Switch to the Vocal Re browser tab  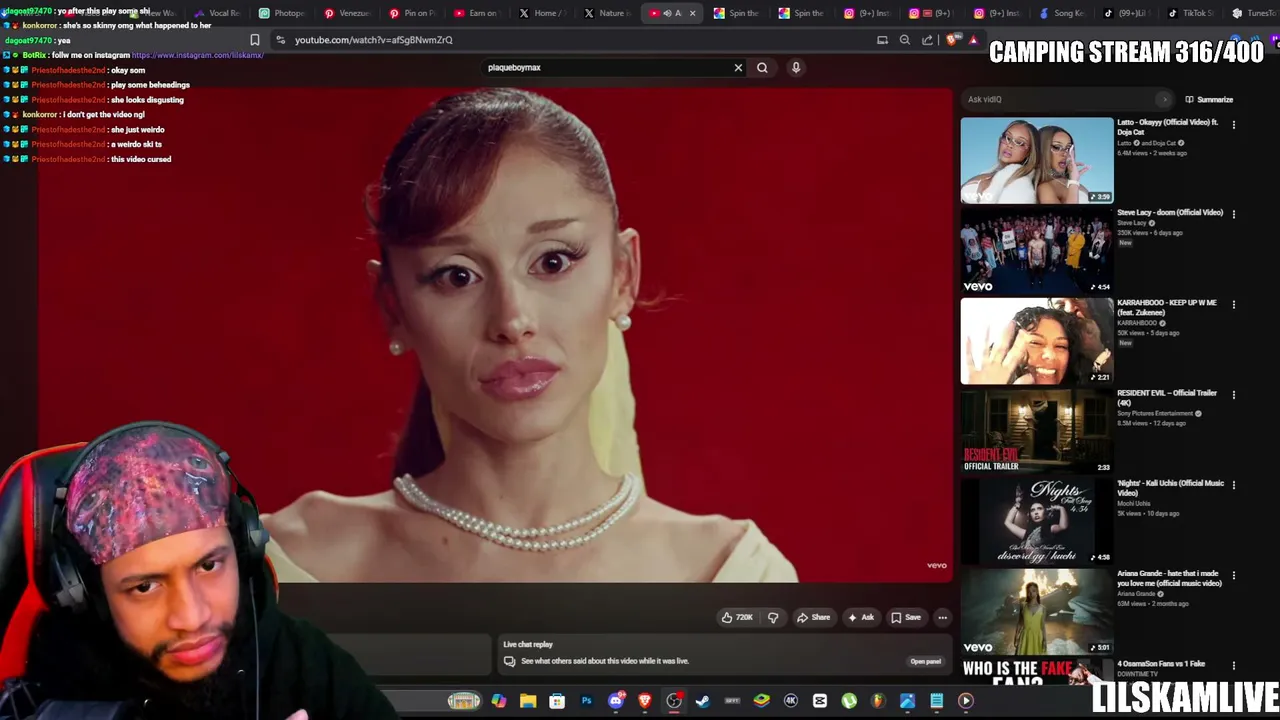coord(217,13)
